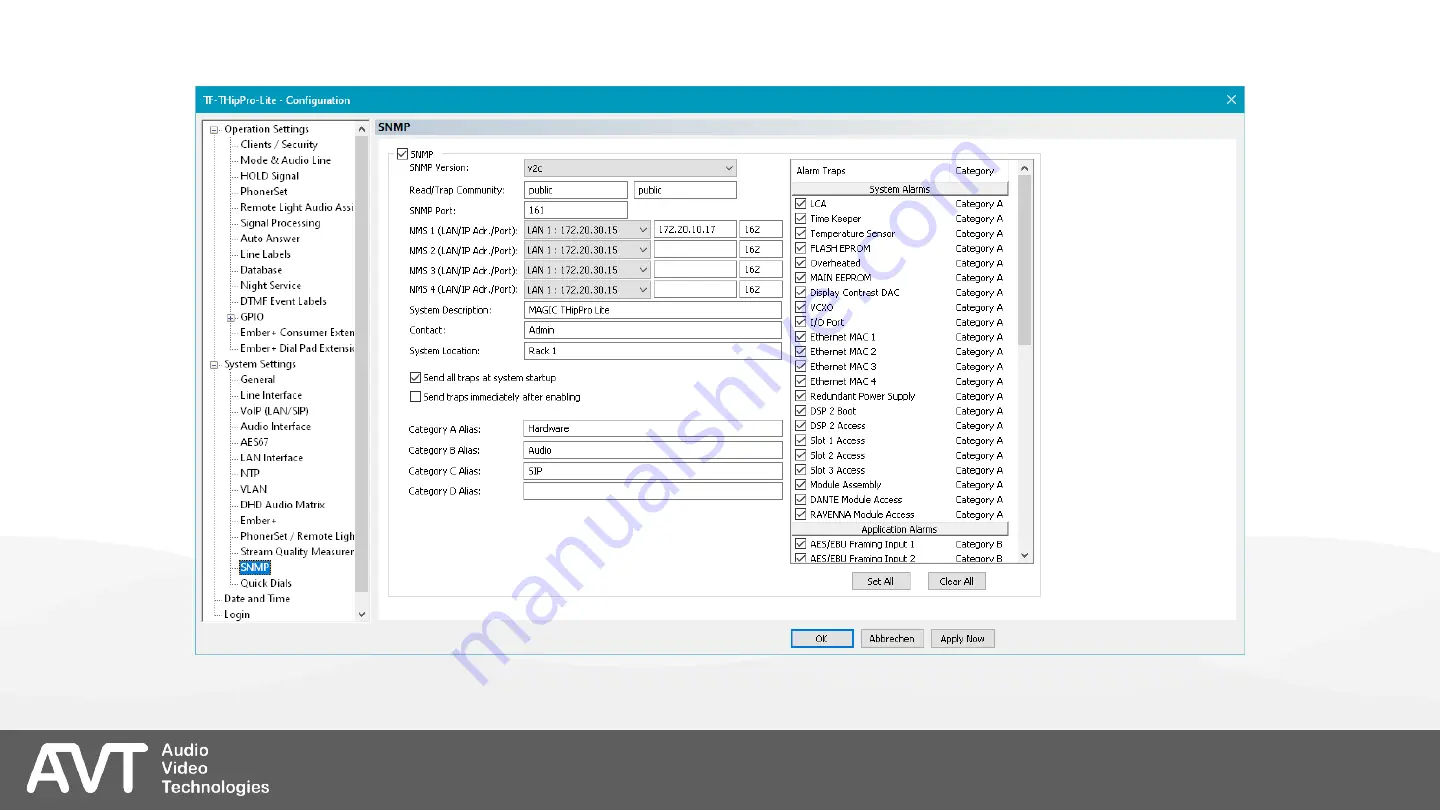Select Mode & Audio Line tree item
This screenshot has width=1440, height=810.
286,160
